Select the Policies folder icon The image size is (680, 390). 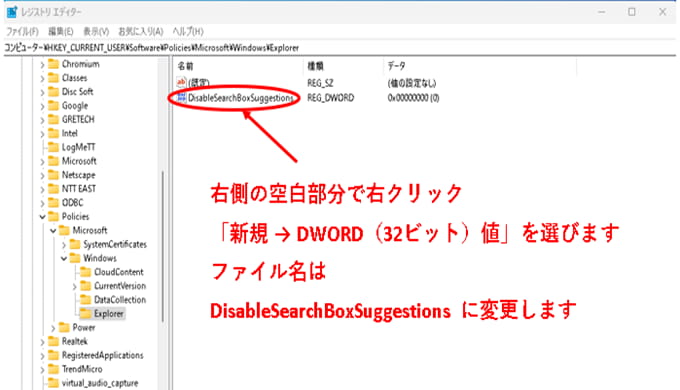pos(53,216)
